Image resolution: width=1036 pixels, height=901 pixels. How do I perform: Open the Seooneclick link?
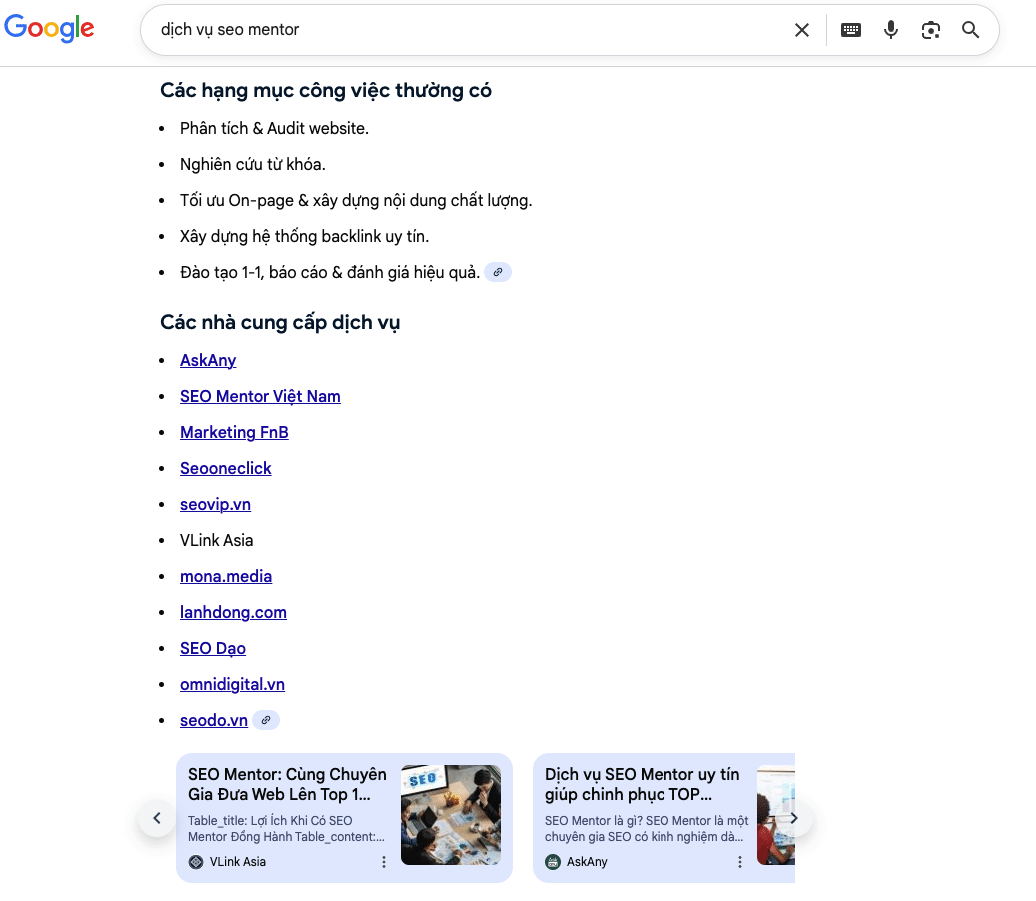pyautogui.click(x=226, y=468)
